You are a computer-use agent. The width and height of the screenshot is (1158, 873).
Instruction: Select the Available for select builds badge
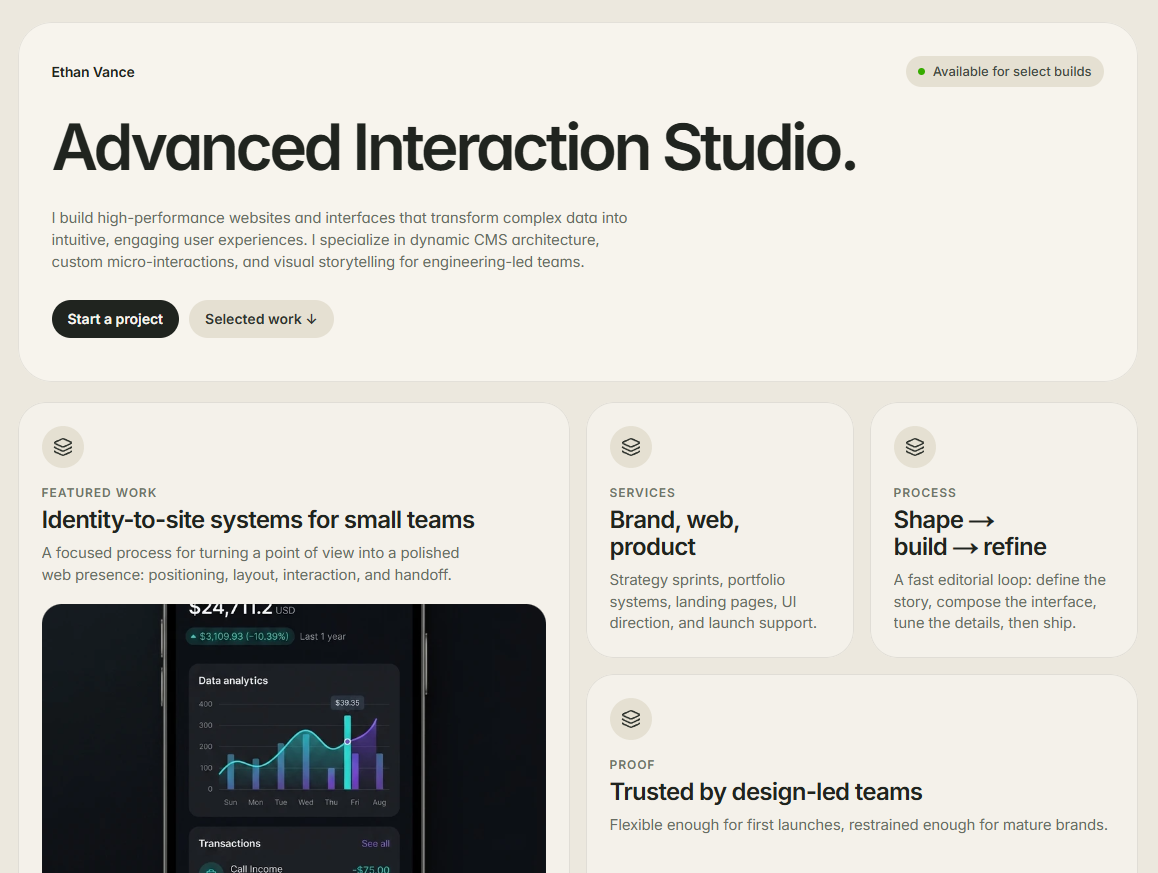(x=1004, y=72)
